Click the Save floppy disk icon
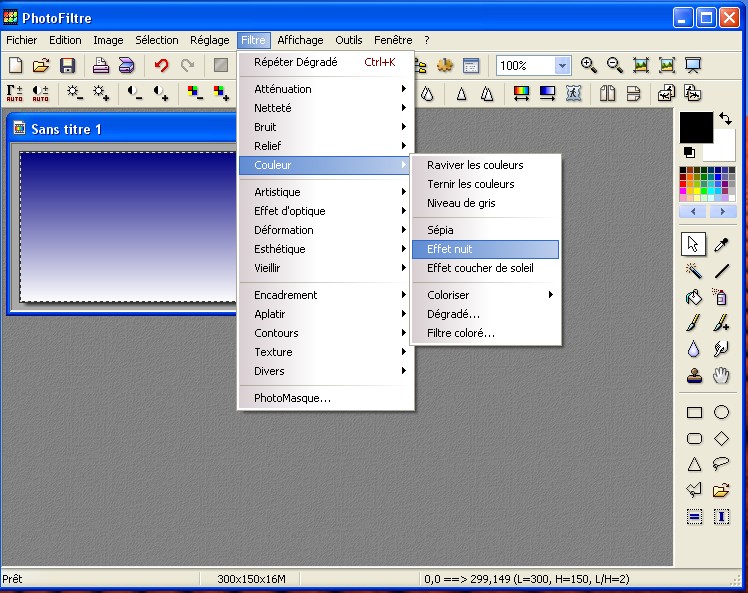This screenshot has height=593, width=748. (67, 65)
